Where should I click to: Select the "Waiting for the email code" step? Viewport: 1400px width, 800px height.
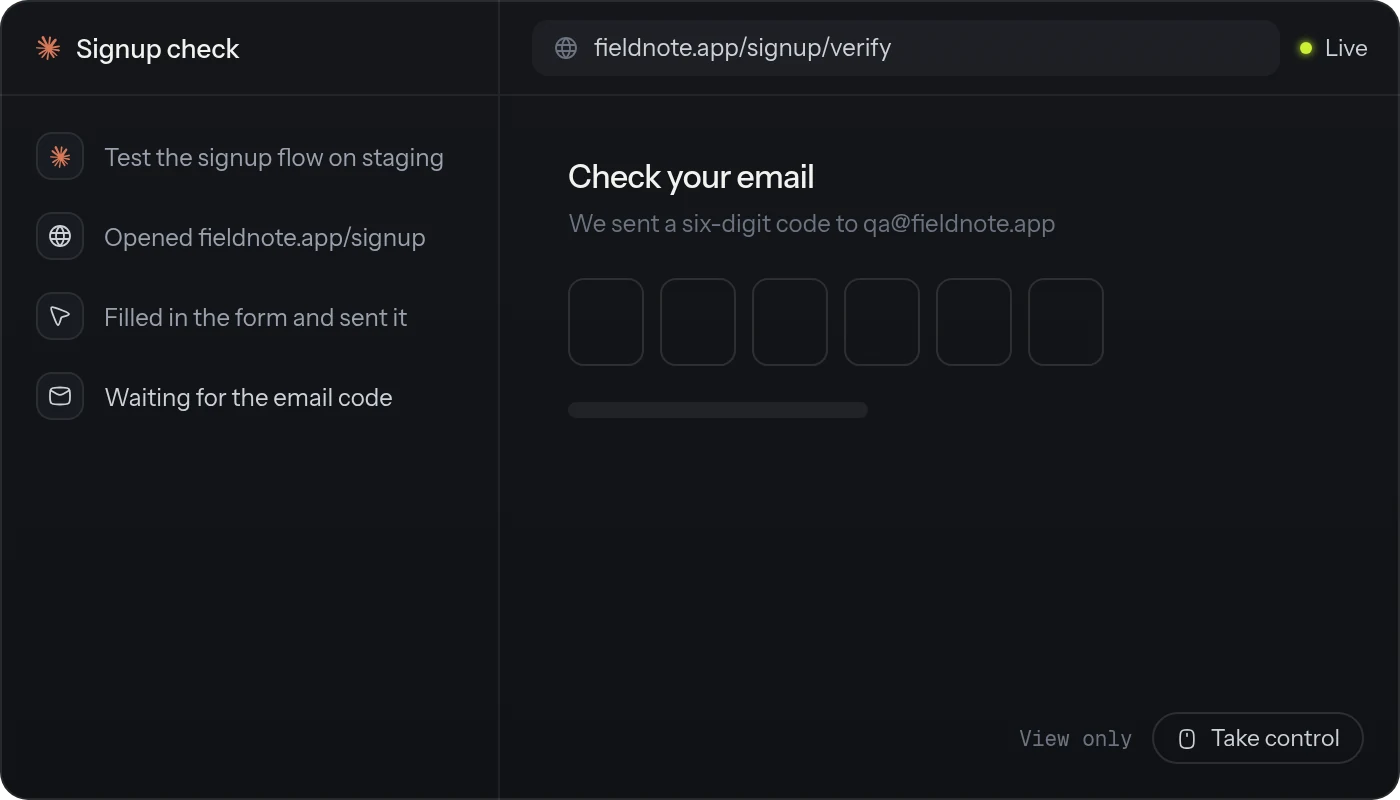pyautogui.click(x=215, y=397)
